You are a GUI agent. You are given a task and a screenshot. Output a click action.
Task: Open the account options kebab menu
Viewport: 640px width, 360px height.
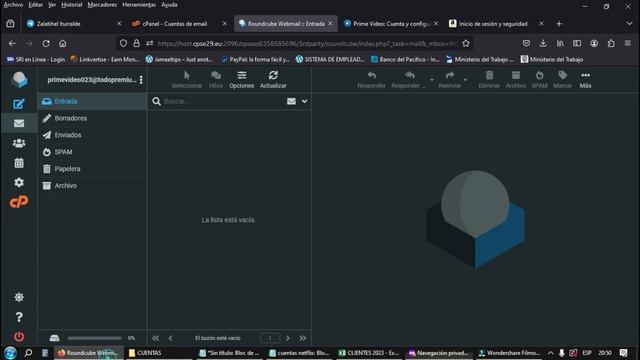coord(141,80)
